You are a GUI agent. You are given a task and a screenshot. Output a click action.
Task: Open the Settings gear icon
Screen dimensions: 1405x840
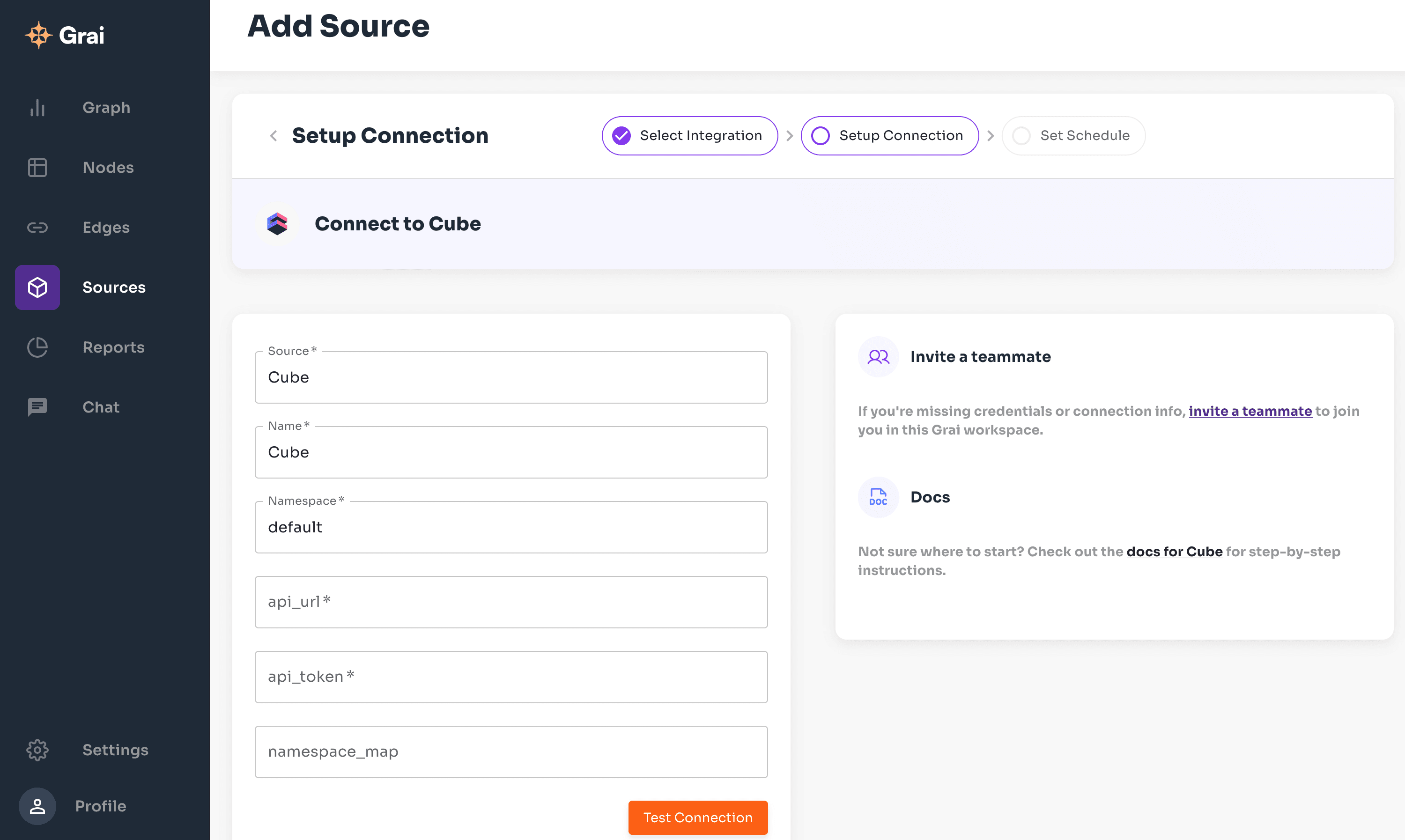point(37,750)
